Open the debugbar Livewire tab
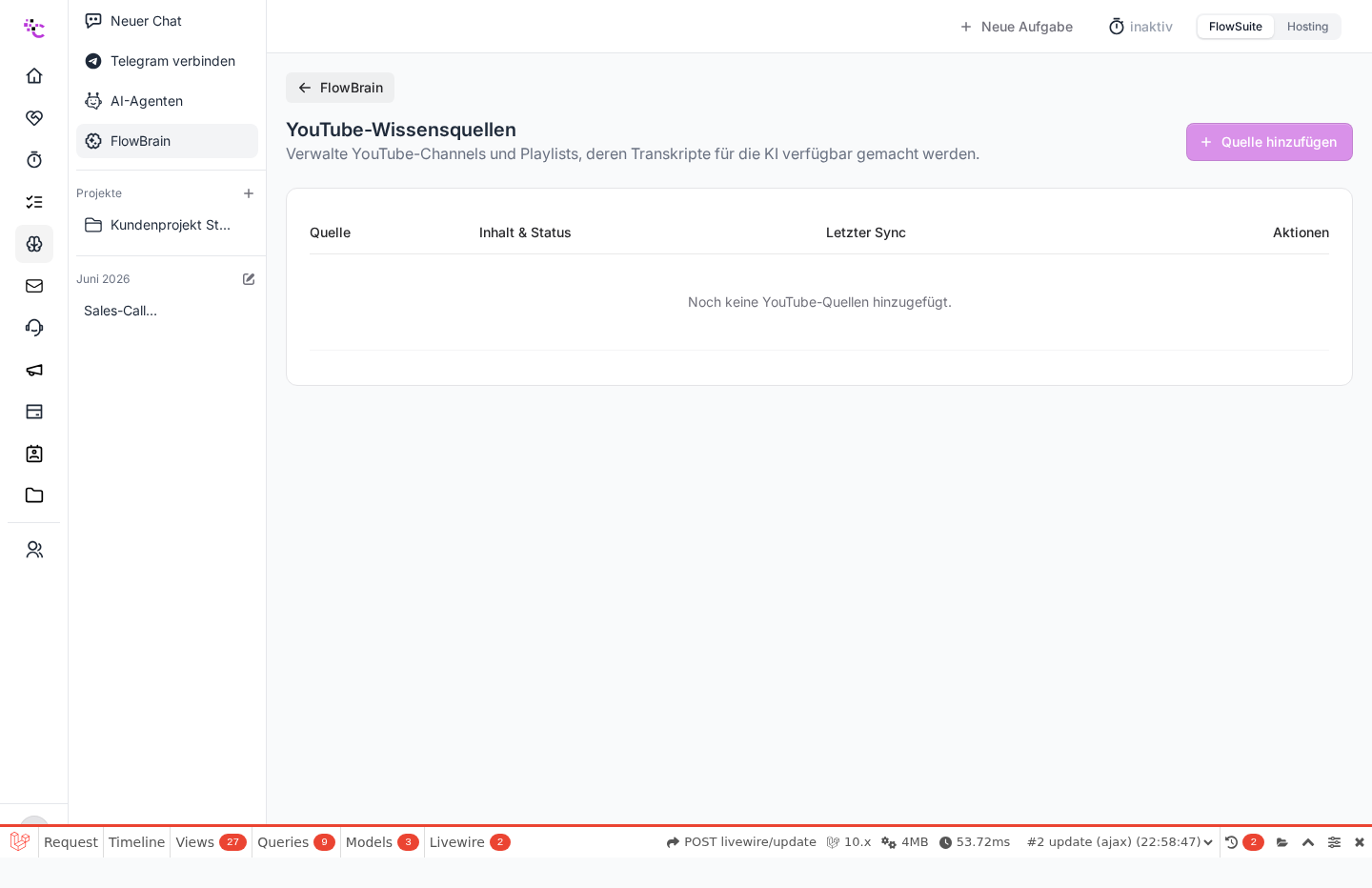Viewport: 1372px width, 888px height. coord(470,842)
